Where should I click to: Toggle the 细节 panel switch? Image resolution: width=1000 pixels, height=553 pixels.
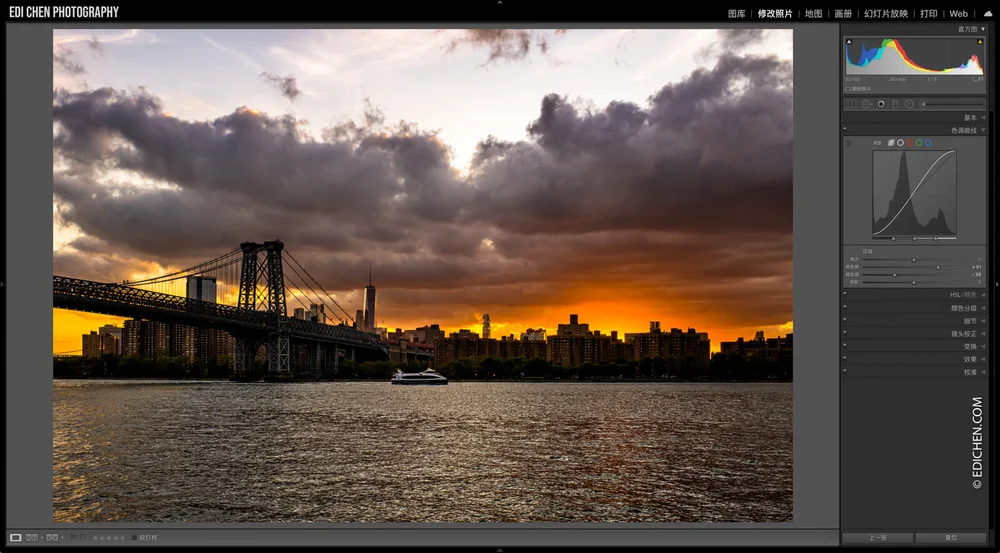[844, 319]
